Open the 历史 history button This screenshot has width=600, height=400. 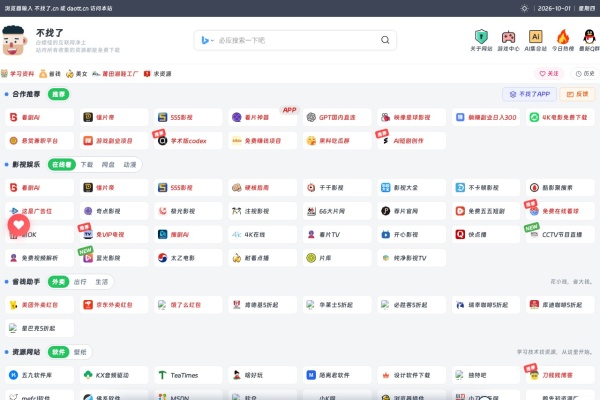(x=585, y=73)
